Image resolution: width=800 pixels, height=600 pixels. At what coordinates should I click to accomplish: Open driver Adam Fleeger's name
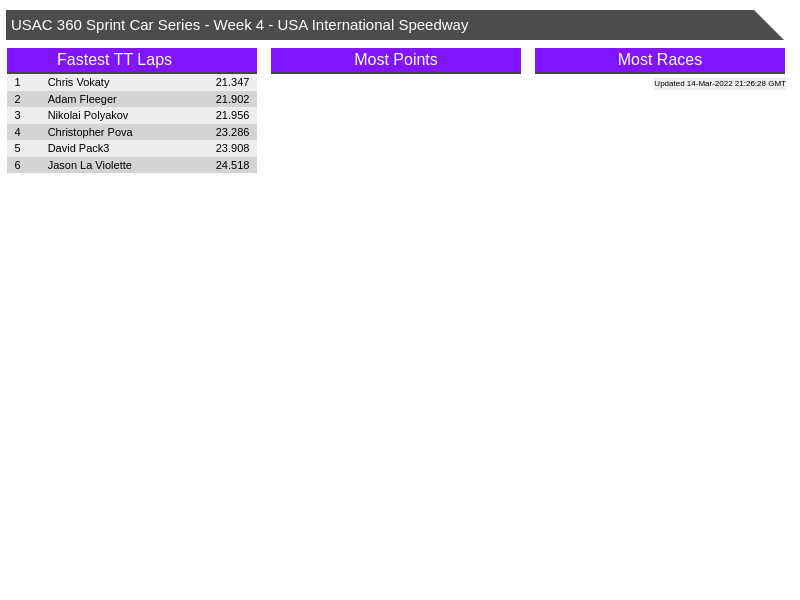coord(82,99)
